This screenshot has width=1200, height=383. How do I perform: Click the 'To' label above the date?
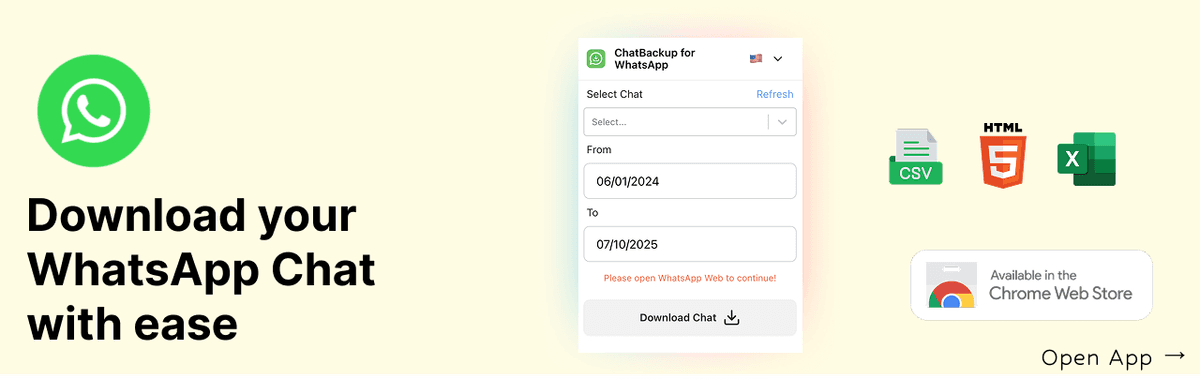tap(593, 213)
